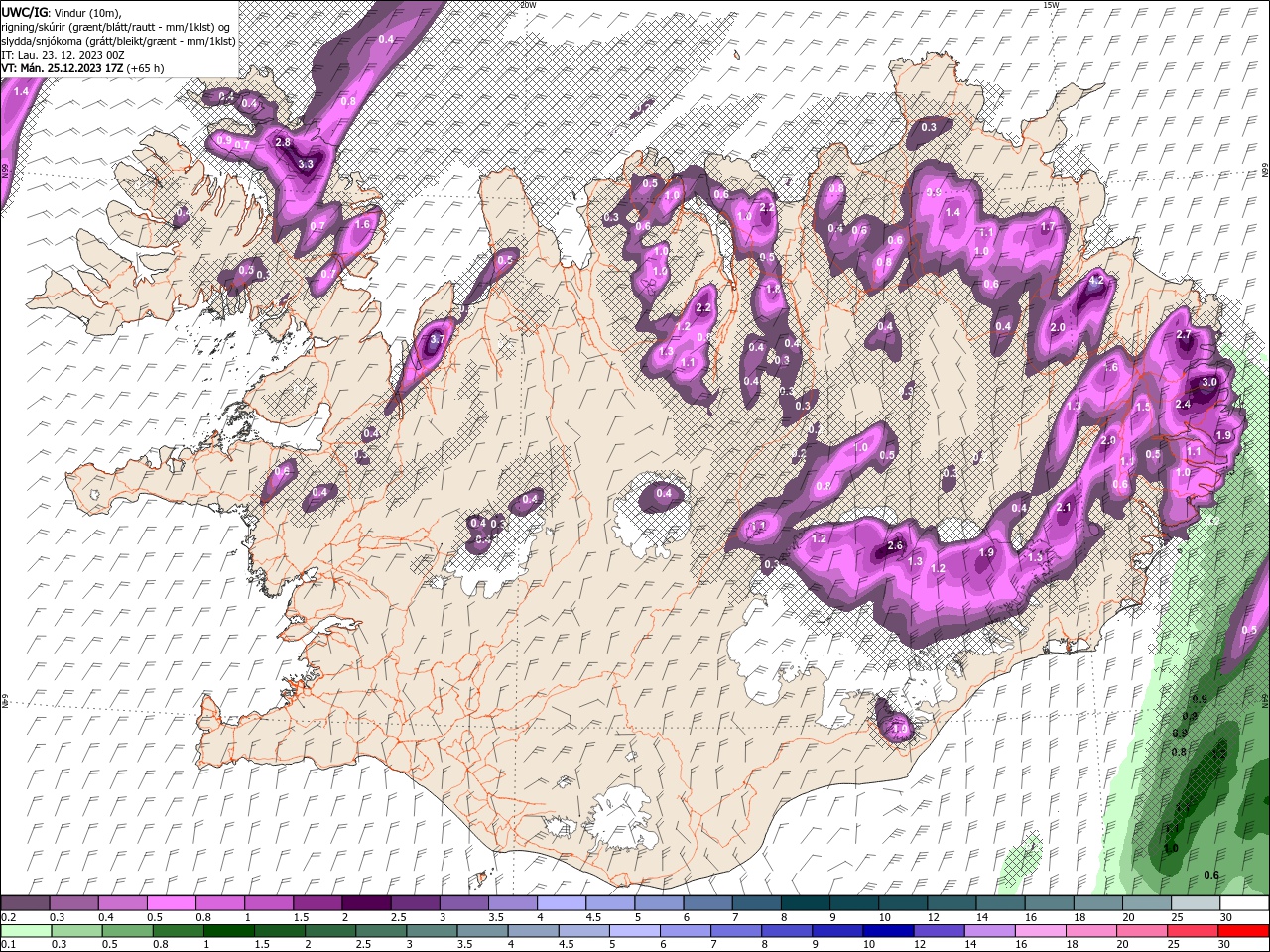Click the dark green swatch between 1 and 1.5
The width and height of the screenshot is (1270, 952).
pyautogui.click(x=228, y=931)
